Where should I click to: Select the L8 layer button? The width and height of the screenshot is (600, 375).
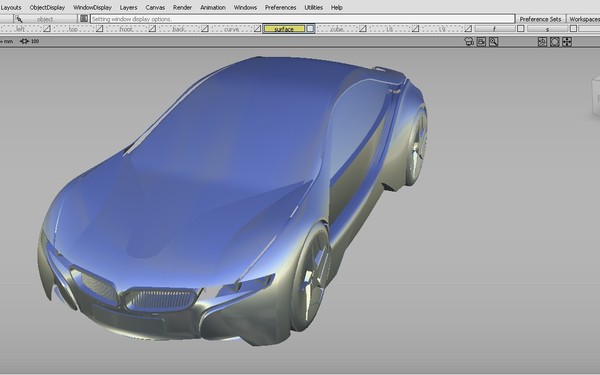390,29
